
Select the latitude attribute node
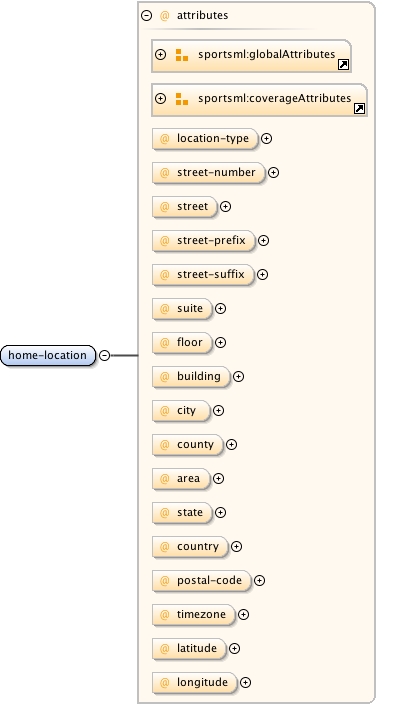189,648
